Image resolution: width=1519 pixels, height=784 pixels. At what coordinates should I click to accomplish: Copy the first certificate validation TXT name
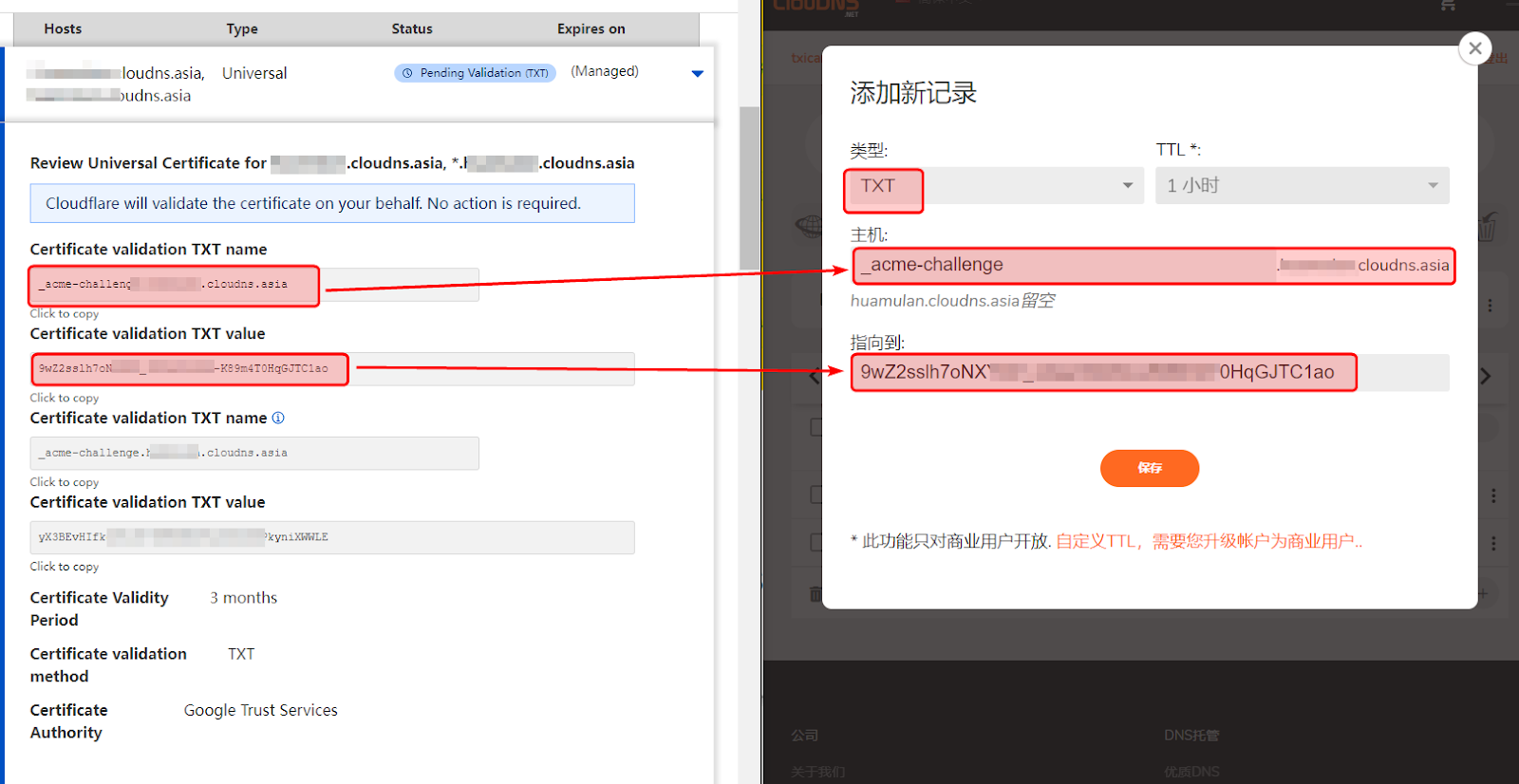pyautogui.click(x=254, y=285)
